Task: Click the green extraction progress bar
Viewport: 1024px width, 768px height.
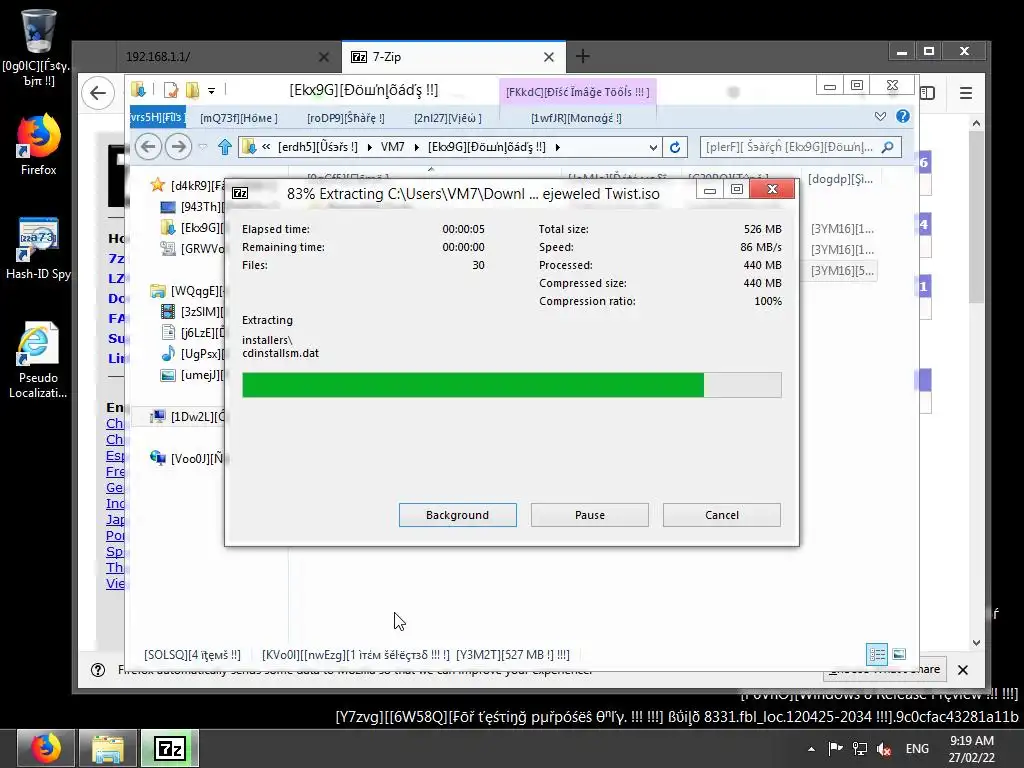Action: pyautogui.click(x=511, y=385)
